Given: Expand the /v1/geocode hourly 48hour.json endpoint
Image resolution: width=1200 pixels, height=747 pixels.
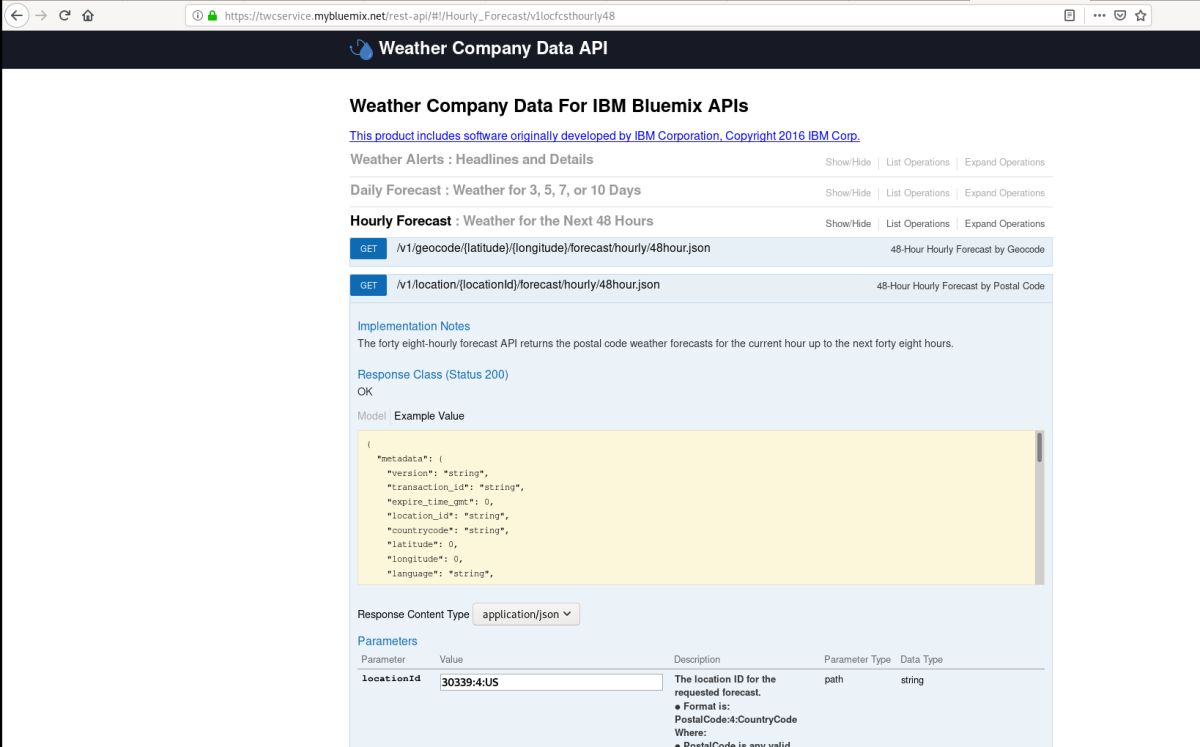Looking at the screenshot, I should pyautogui.click(x=553, y=248).
